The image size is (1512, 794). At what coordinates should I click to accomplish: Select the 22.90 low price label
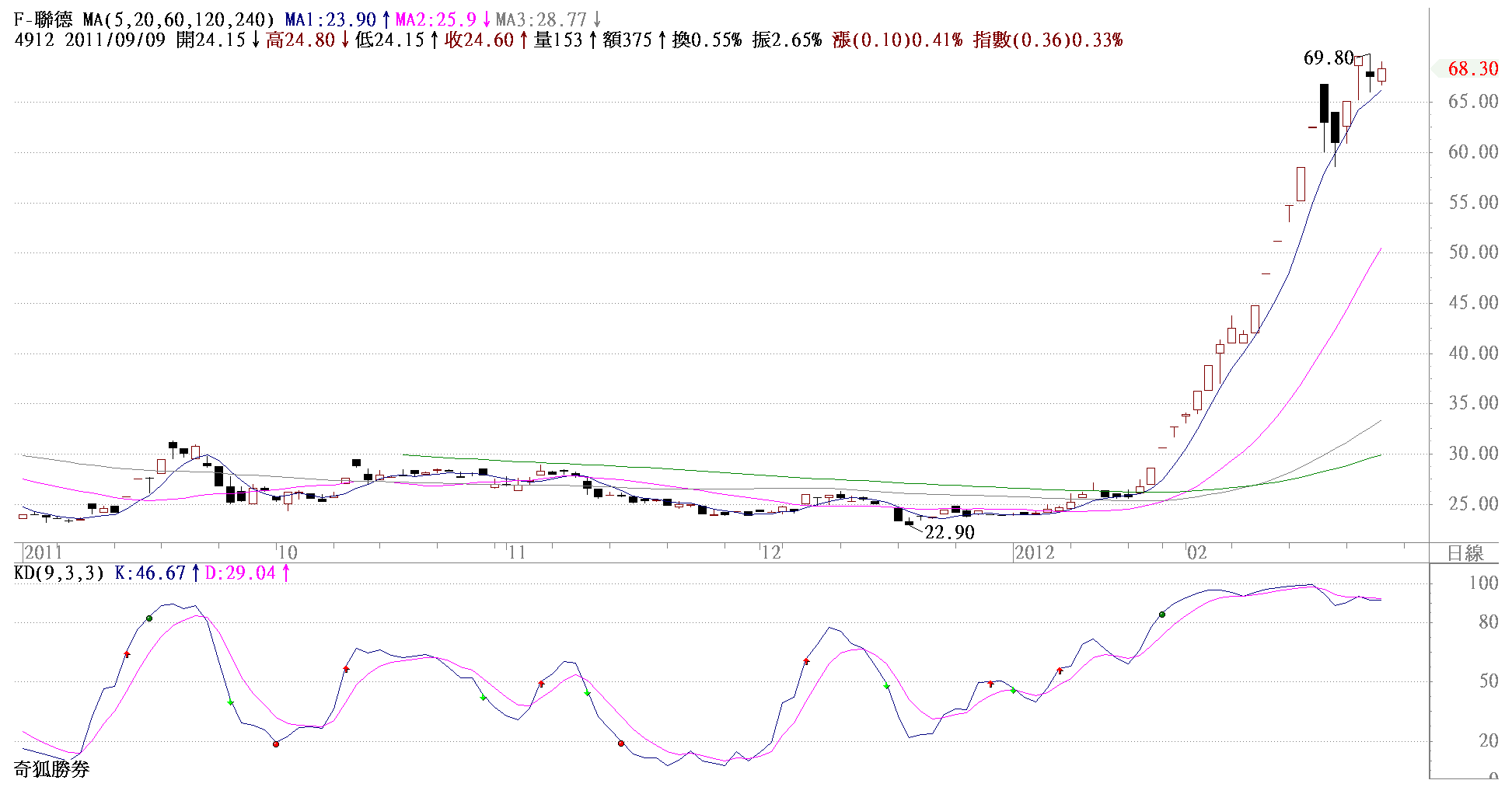click(x=949, y=532)
